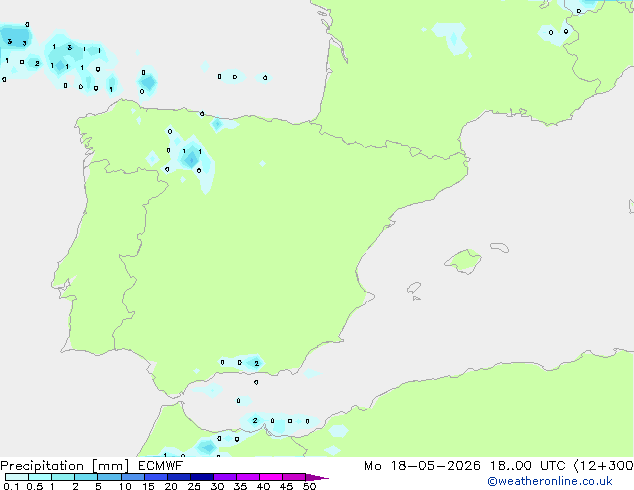This screenshot has width=634, height=490.
Task: Pick the magenta 40 mm legend swatch
Action: pyautogui.click(x=271, y=477)
